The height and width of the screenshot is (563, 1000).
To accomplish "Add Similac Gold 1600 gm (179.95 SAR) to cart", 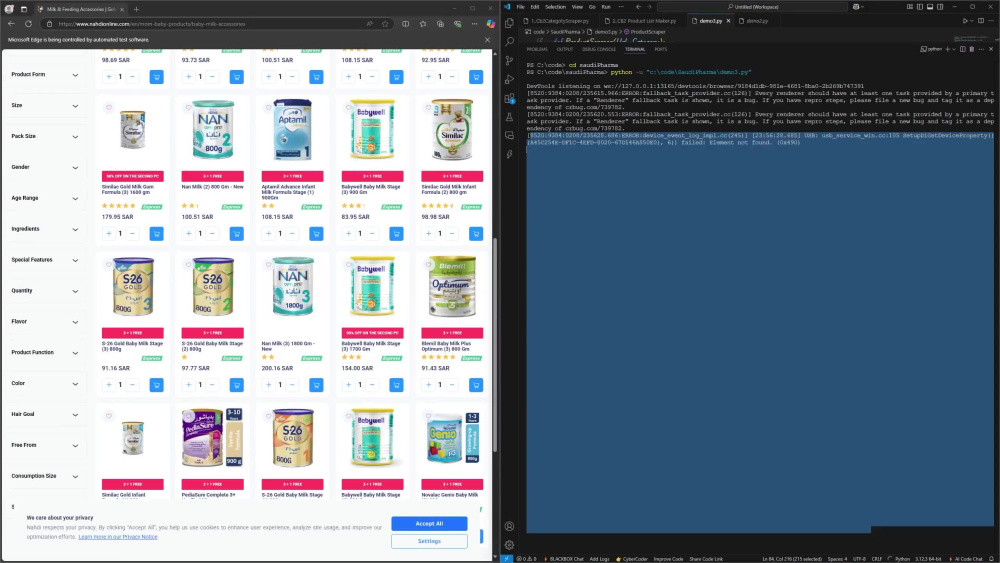I will pyautogui.click(x=156, y=234).
